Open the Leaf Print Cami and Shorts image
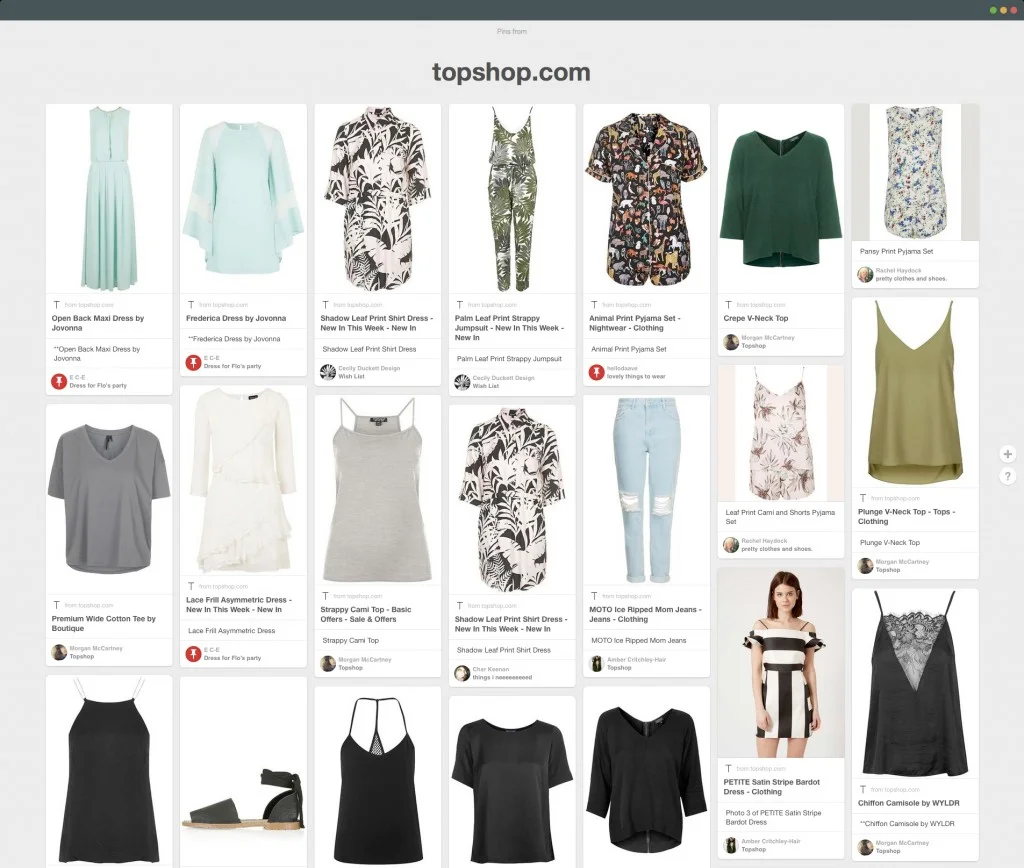 [x=780, y=434]
